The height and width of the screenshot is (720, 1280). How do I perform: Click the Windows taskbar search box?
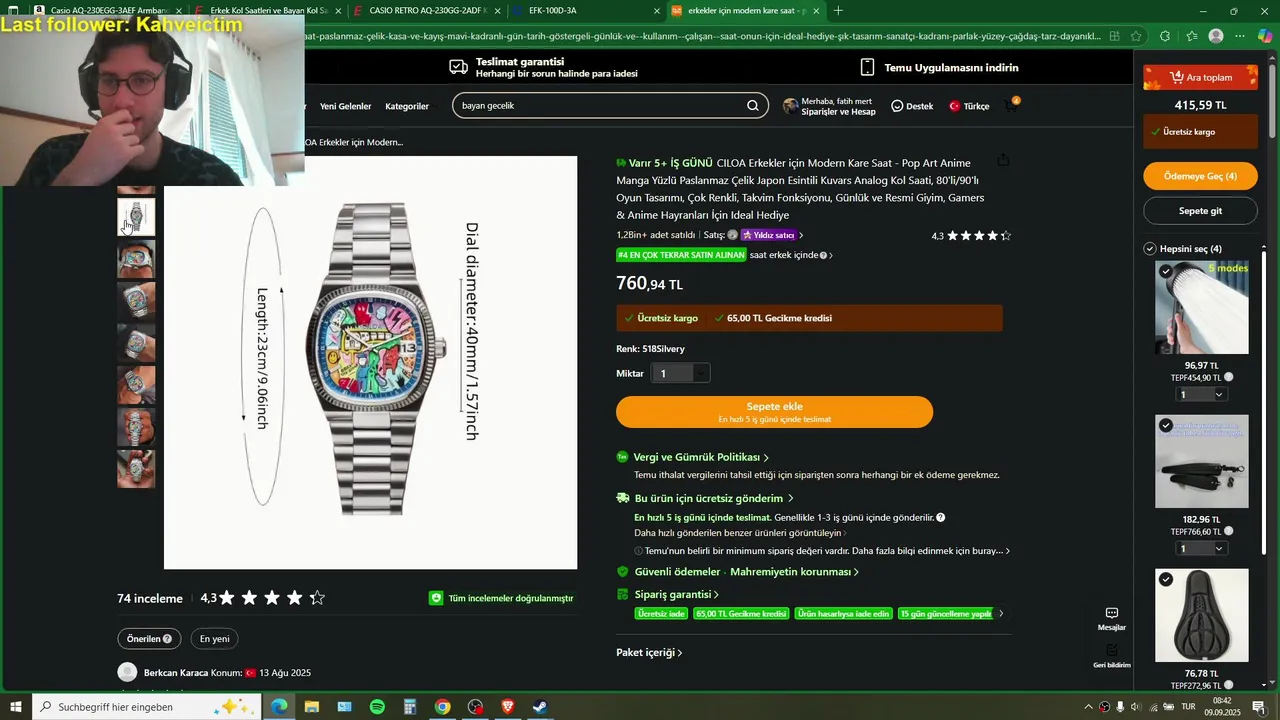pyautogui.click(x=146, y=707)
